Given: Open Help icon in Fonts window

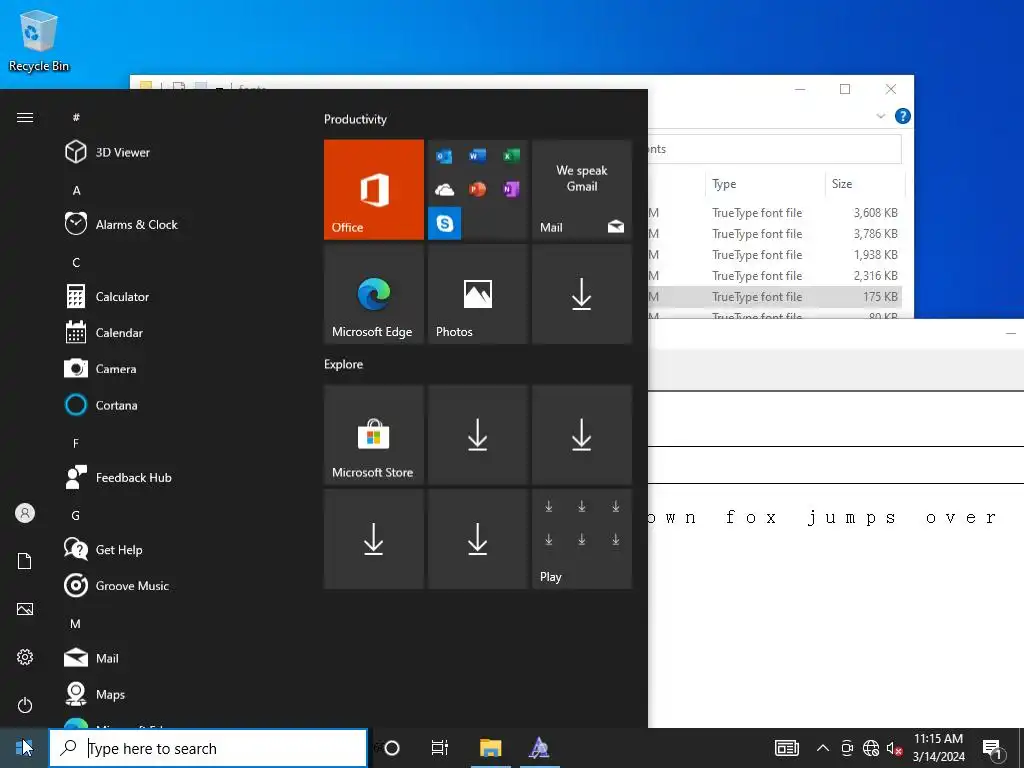Looking at the screenshot, I should point(903,116).
